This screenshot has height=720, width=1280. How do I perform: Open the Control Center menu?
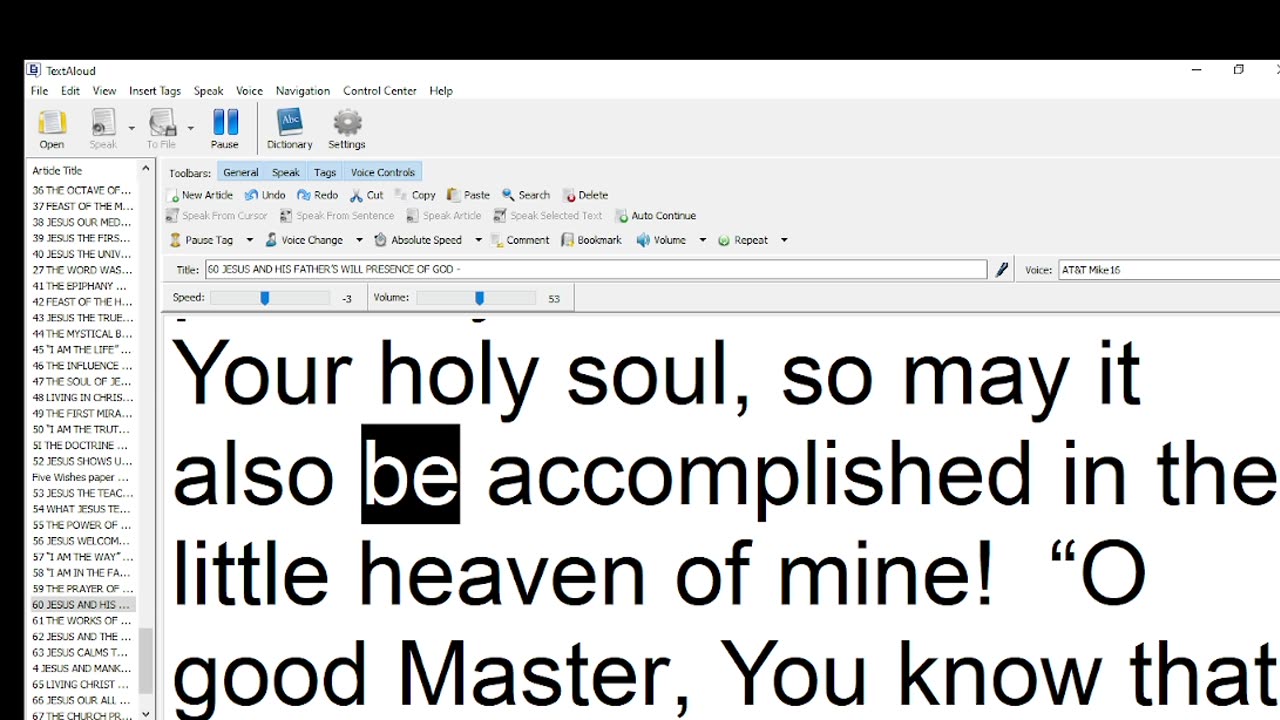click(x=380, y=91)
